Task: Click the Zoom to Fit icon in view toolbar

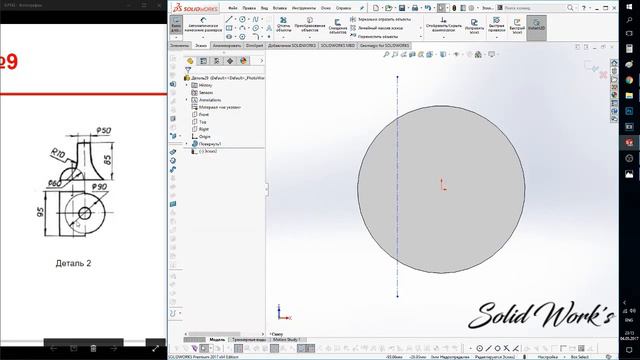Action: (x=386, y=54)
